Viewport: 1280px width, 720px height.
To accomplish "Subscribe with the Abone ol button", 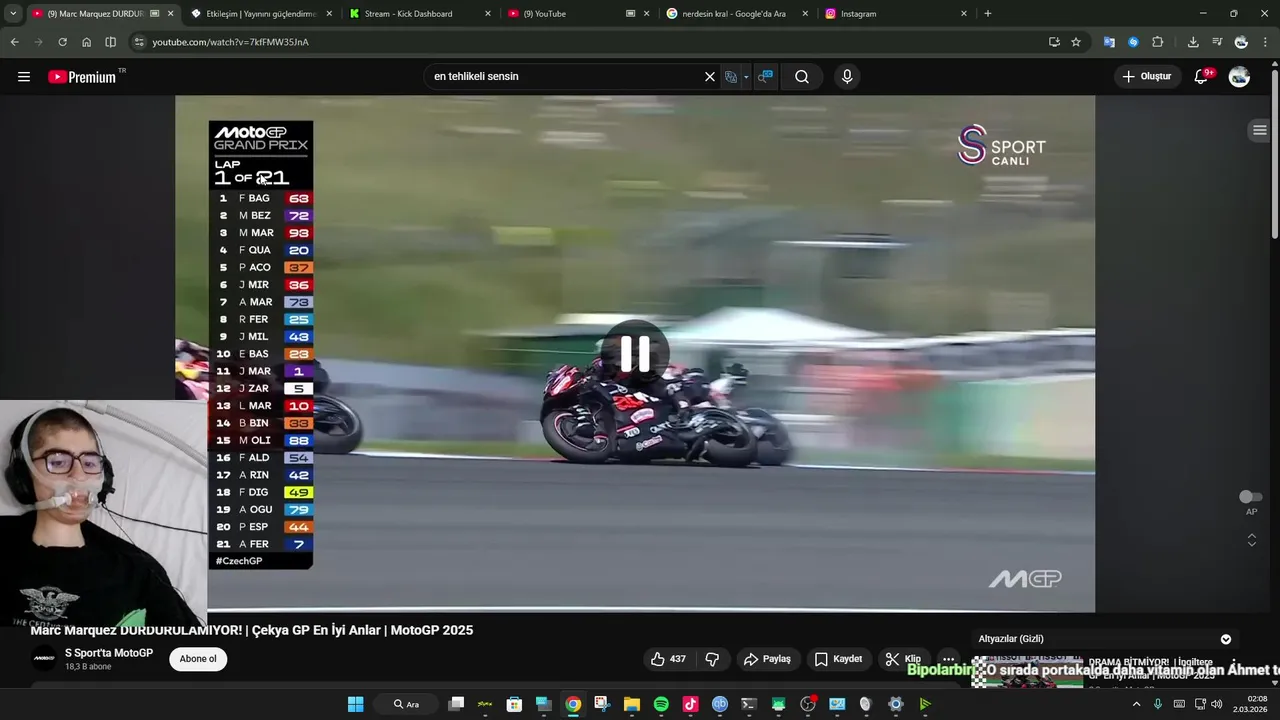I will (198, 659).
